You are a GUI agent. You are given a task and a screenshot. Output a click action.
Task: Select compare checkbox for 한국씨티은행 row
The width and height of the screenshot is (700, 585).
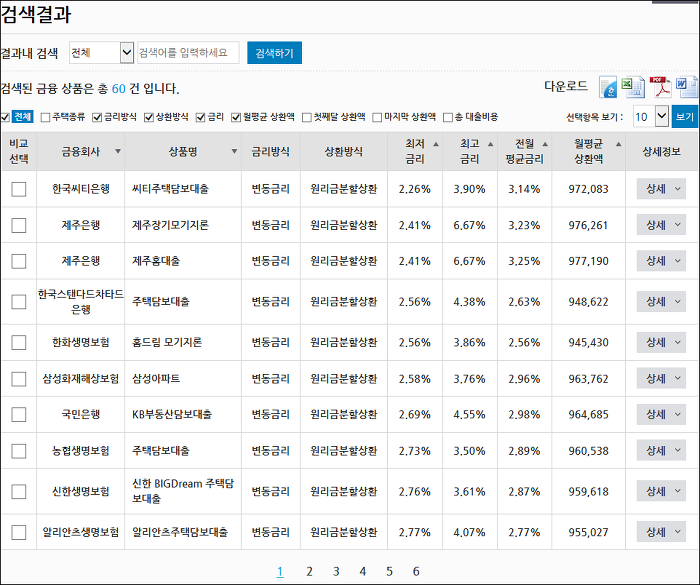[x=19, y=189]
